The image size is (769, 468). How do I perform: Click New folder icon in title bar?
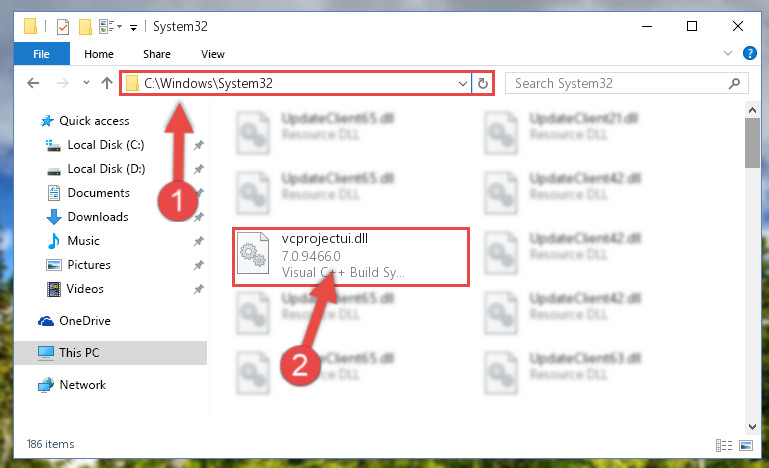pyautogui.click(x=85, y=26)
